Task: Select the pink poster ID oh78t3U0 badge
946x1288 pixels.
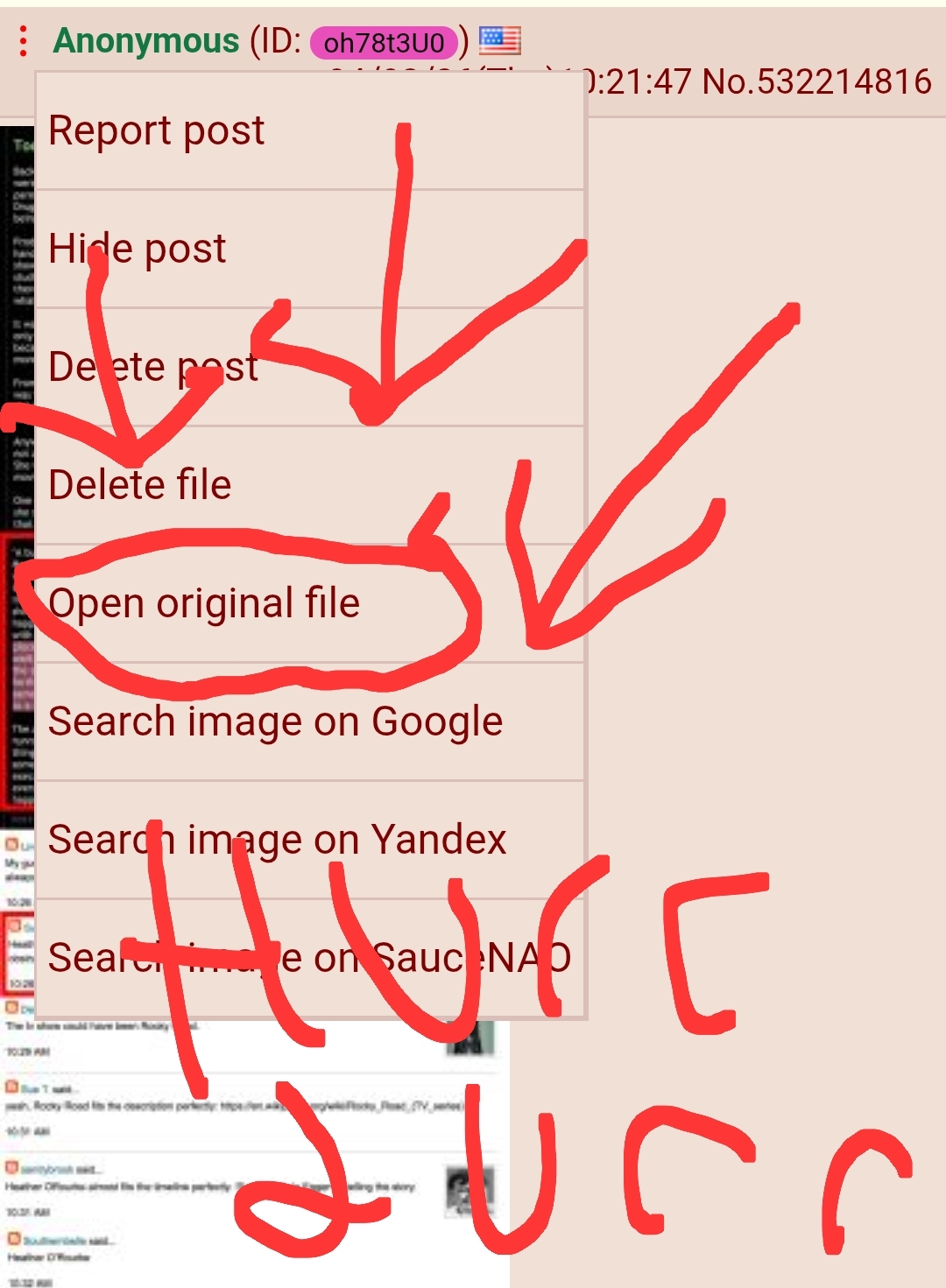Action: 384,42
